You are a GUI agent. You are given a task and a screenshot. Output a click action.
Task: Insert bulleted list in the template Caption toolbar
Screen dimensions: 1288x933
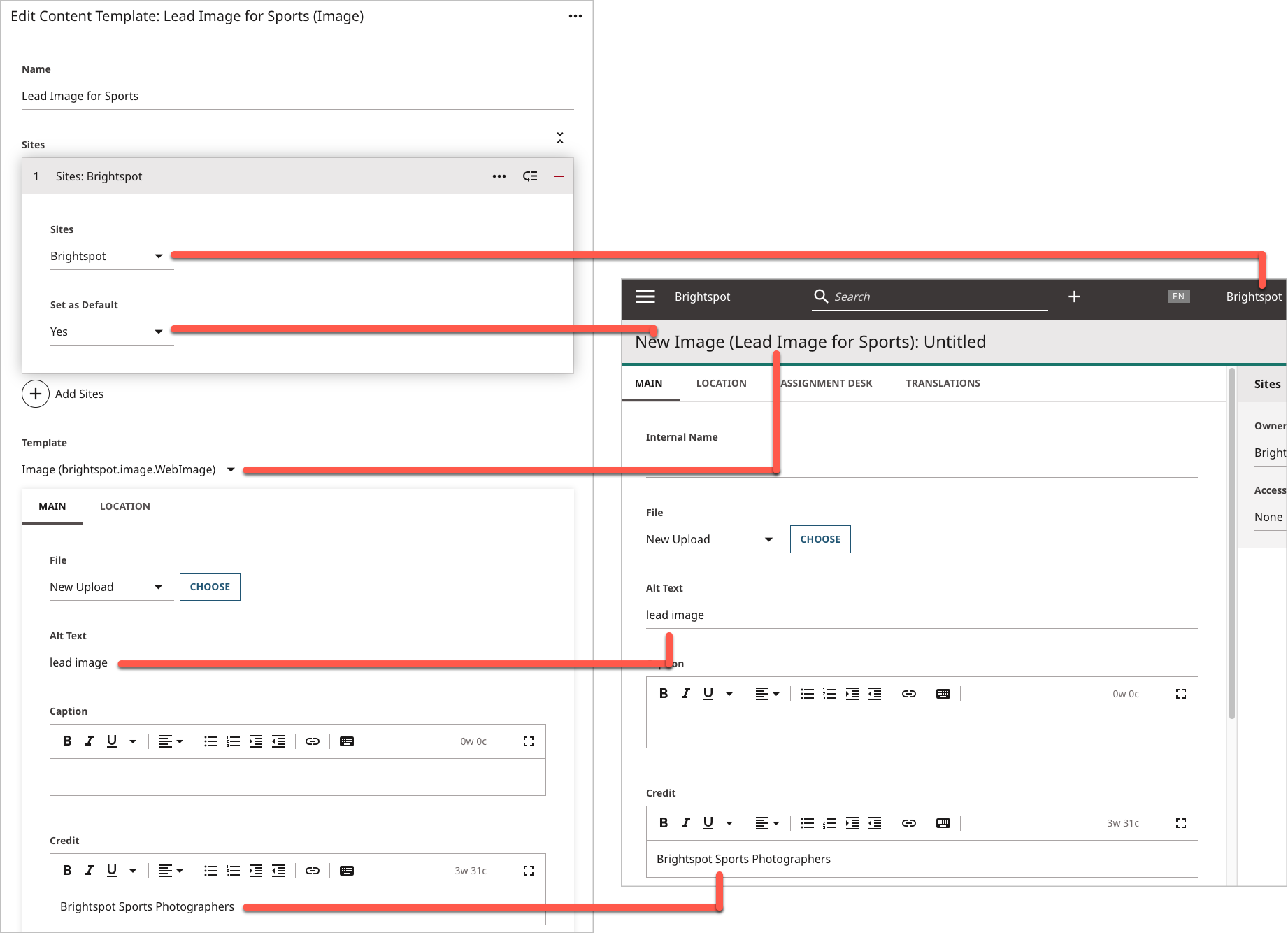(210, 741)
